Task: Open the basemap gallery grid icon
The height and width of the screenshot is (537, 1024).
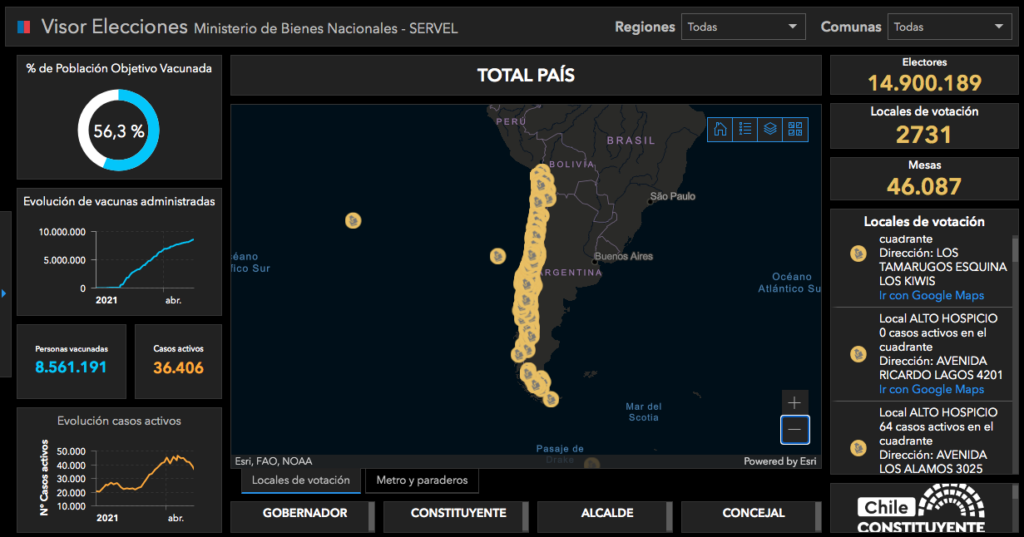Action: pos(795,129)
